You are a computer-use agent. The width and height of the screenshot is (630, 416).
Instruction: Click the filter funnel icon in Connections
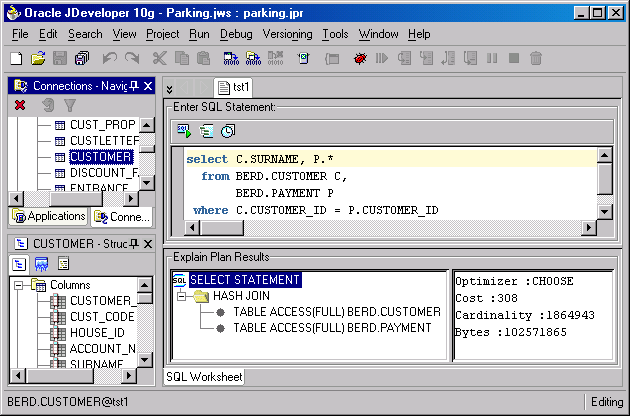pos(70,105)
